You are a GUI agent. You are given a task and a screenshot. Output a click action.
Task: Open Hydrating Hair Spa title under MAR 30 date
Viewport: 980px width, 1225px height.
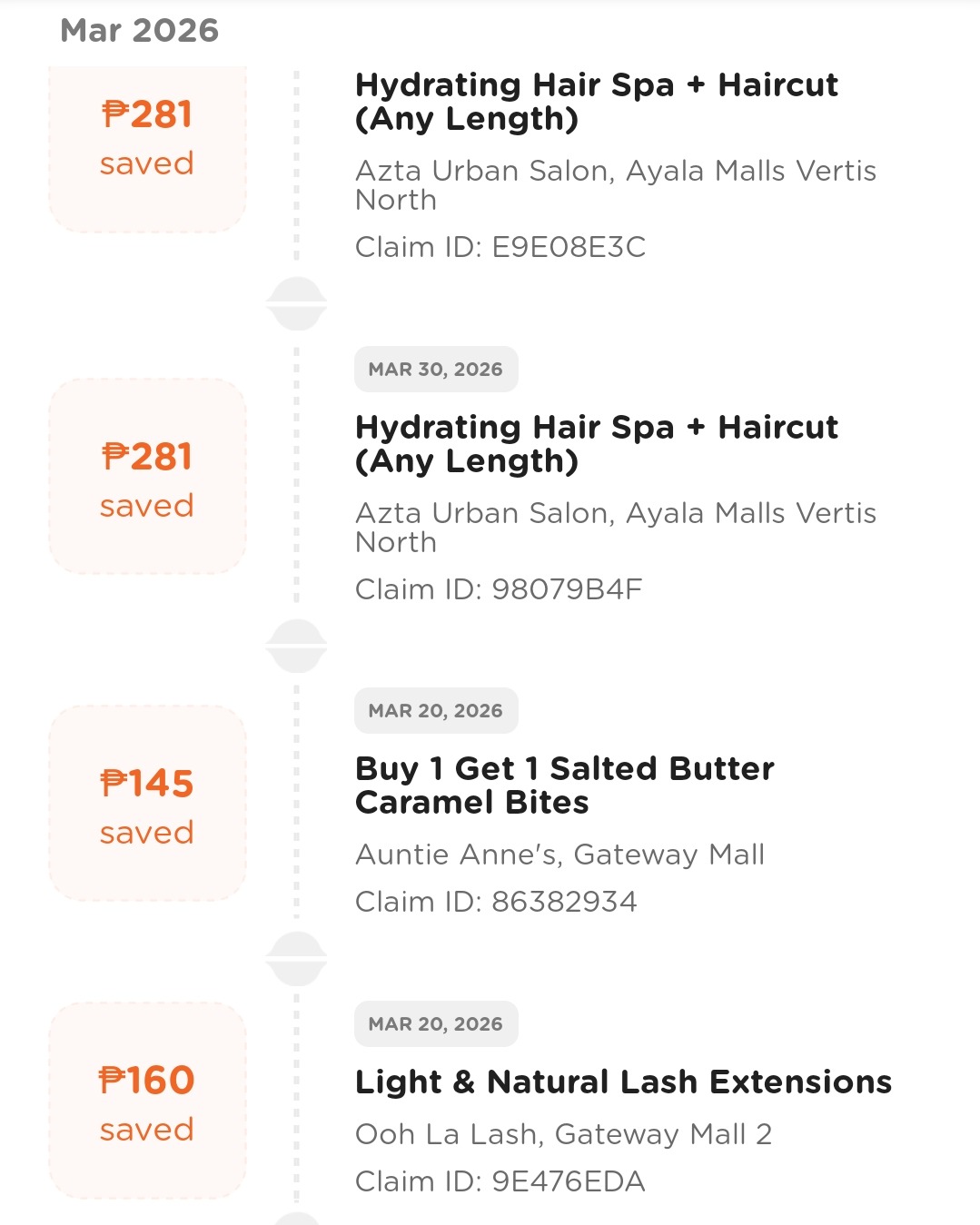[596, 444]
